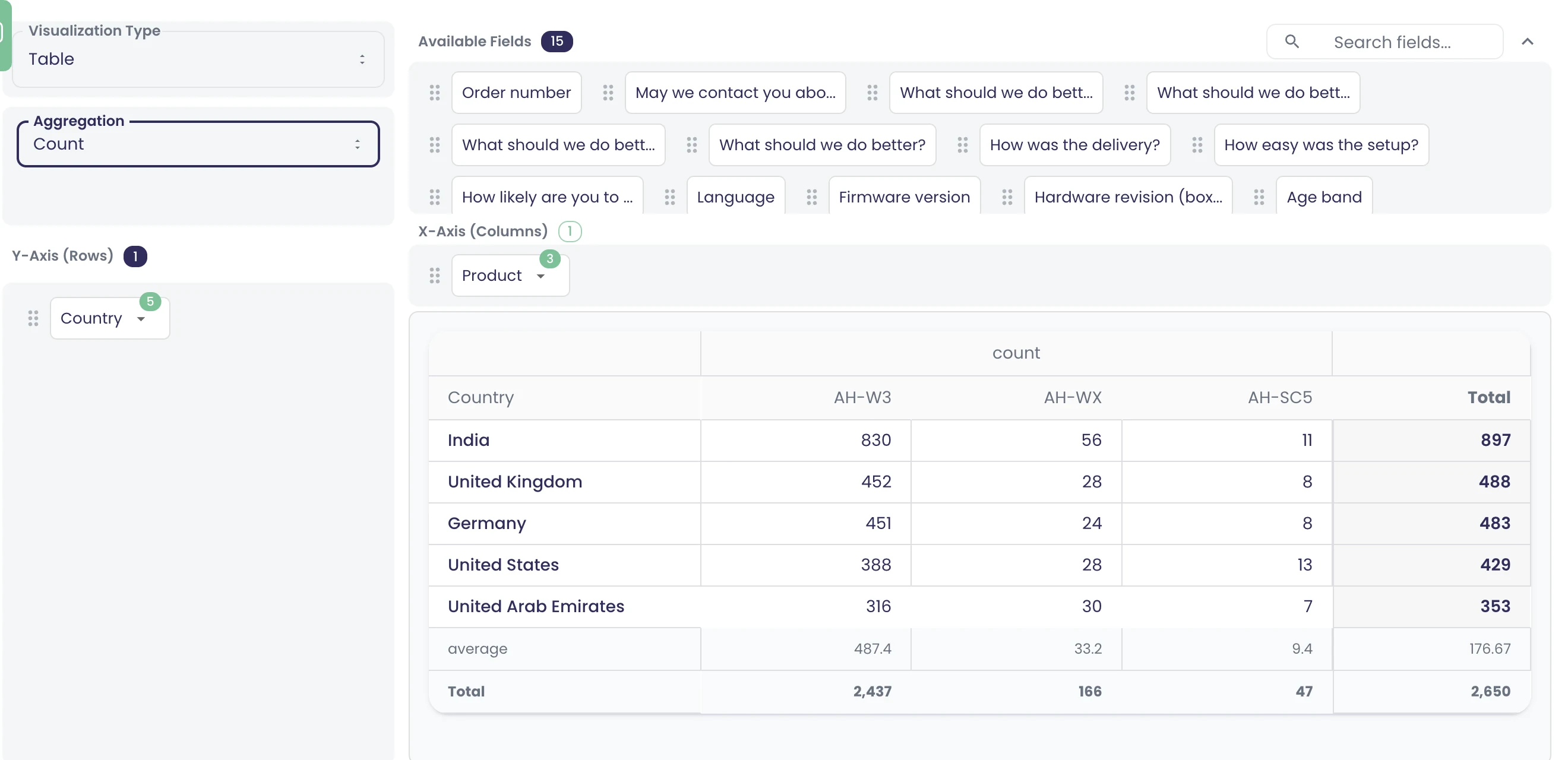Click the grand total value 2,650
1568x760 pixels.
pyautogui.click(x=1491, y=691)
